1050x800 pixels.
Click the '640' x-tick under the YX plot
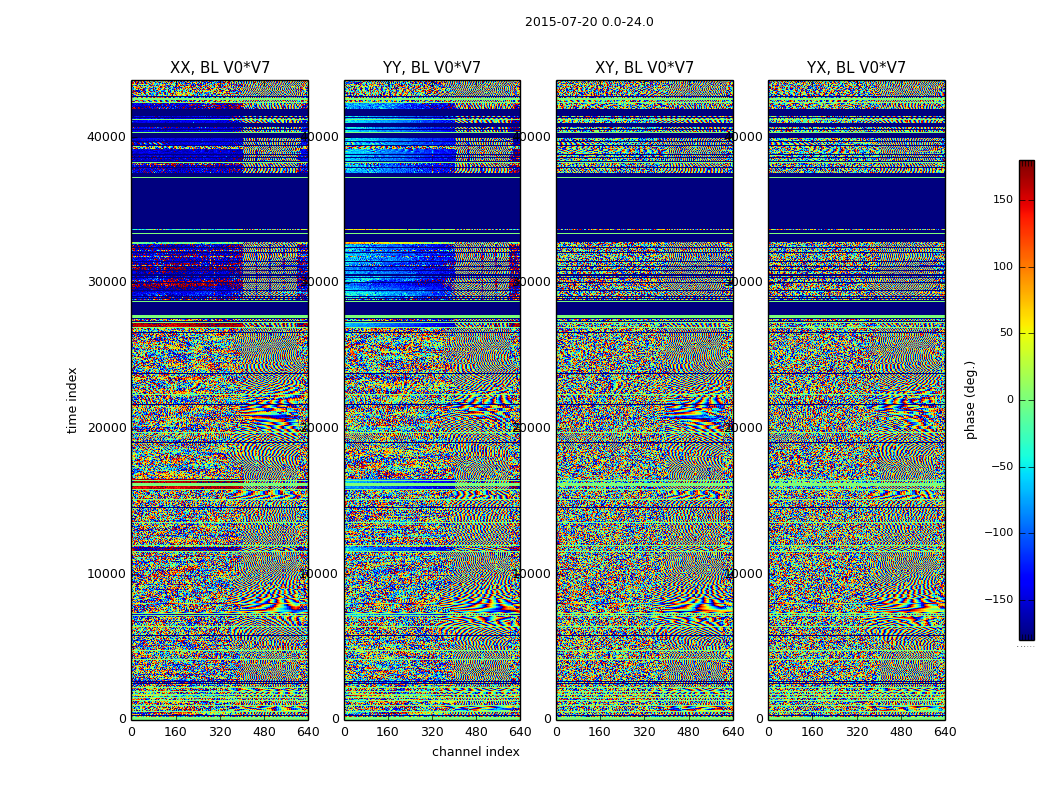945,732
